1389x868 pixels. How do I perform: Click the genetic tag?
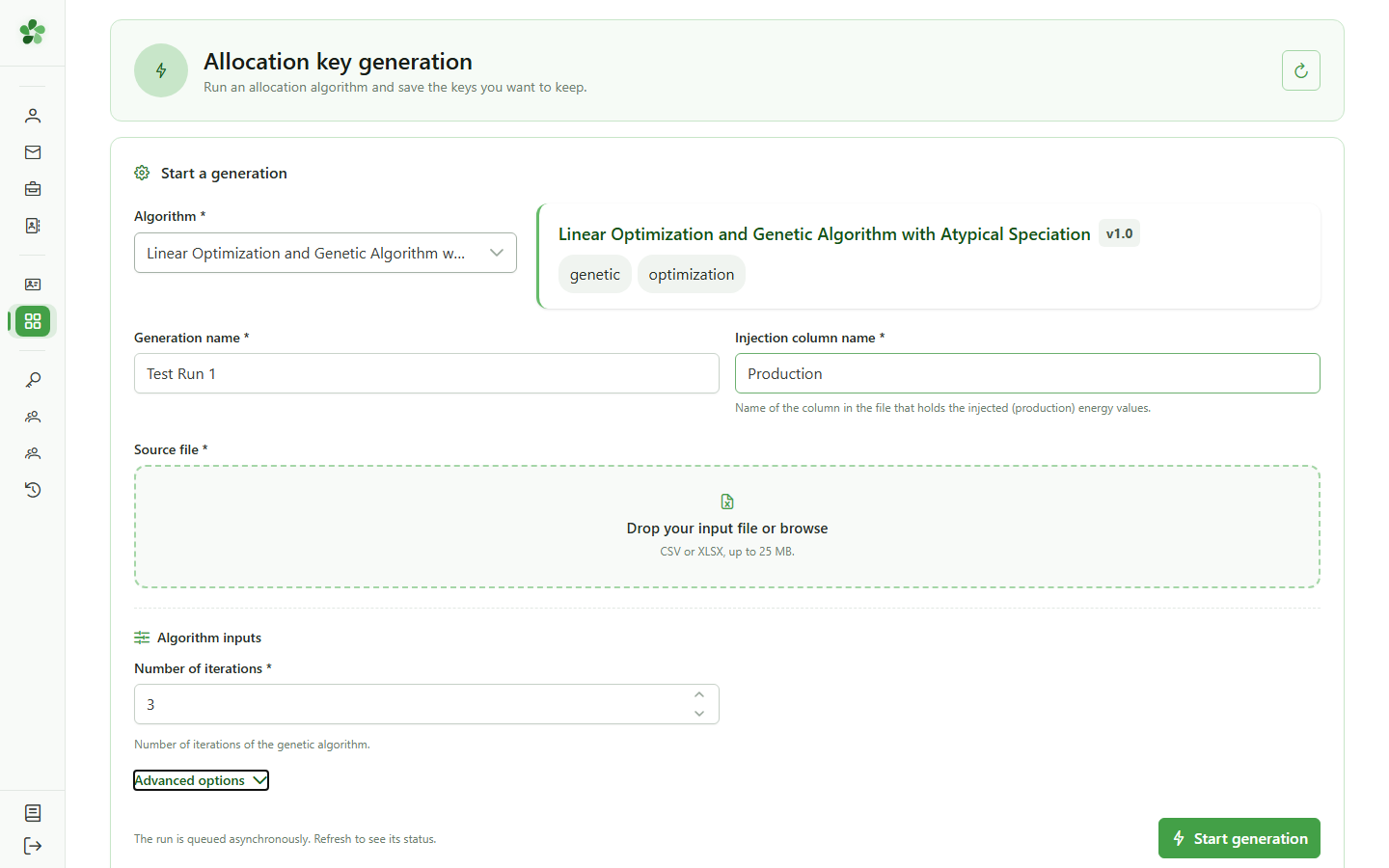[595, 274]
